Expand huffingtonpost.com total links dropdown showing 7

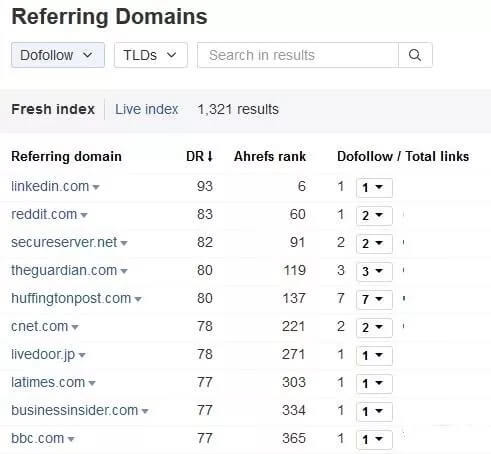(374, 299)
